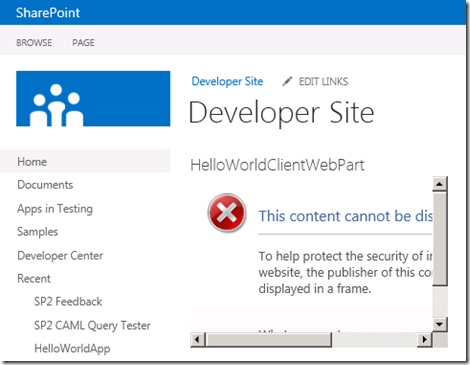
Task: Click the Recent heading in navigation
Action: pos(34,278)
